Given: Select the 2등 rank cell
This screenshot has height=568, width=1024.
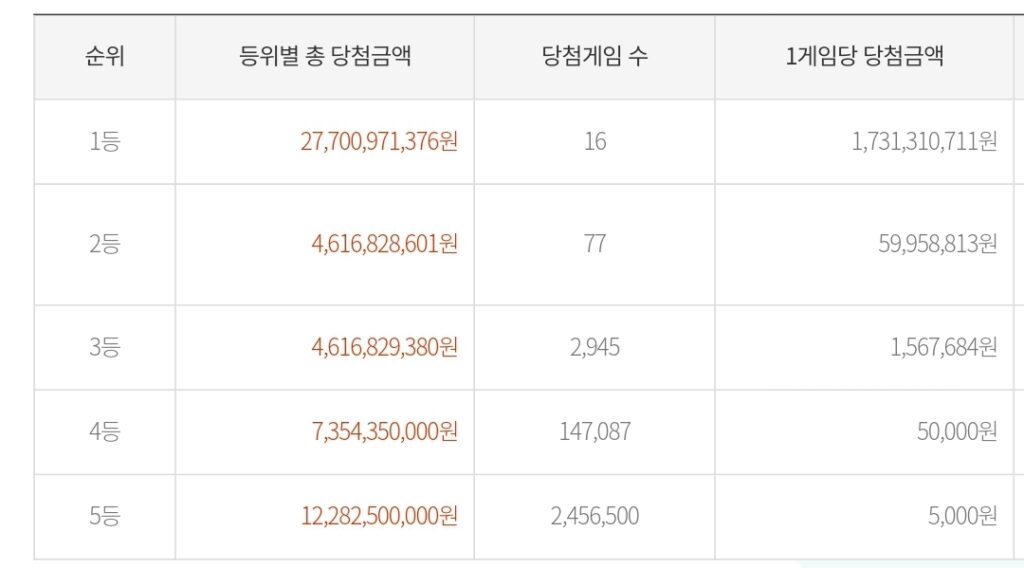Looking at the screenshot, I should point(104,244).
